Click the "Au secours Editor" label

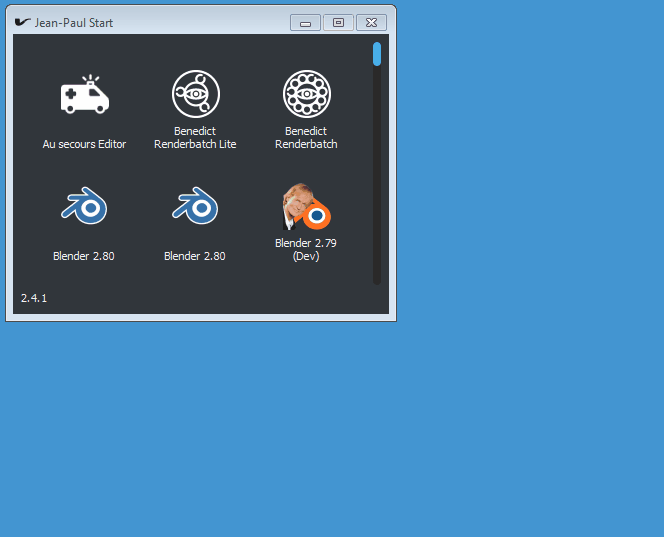pyautogui.click(x=84, y=144)
